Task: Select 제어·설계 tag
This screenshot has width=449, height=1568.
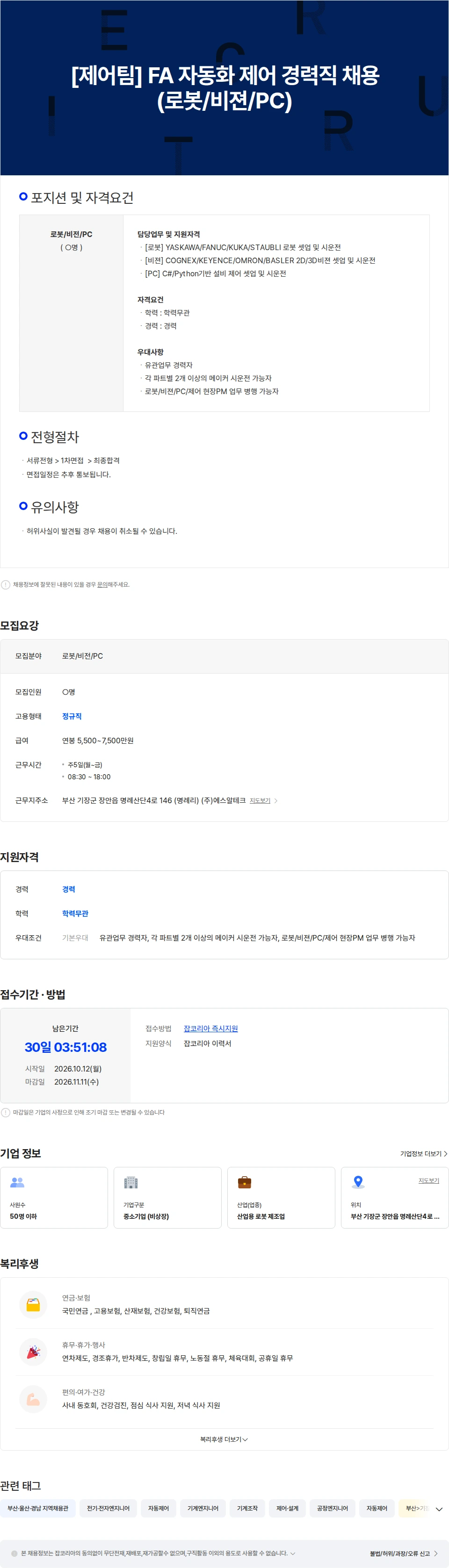Action: [x=288, y=1508]
